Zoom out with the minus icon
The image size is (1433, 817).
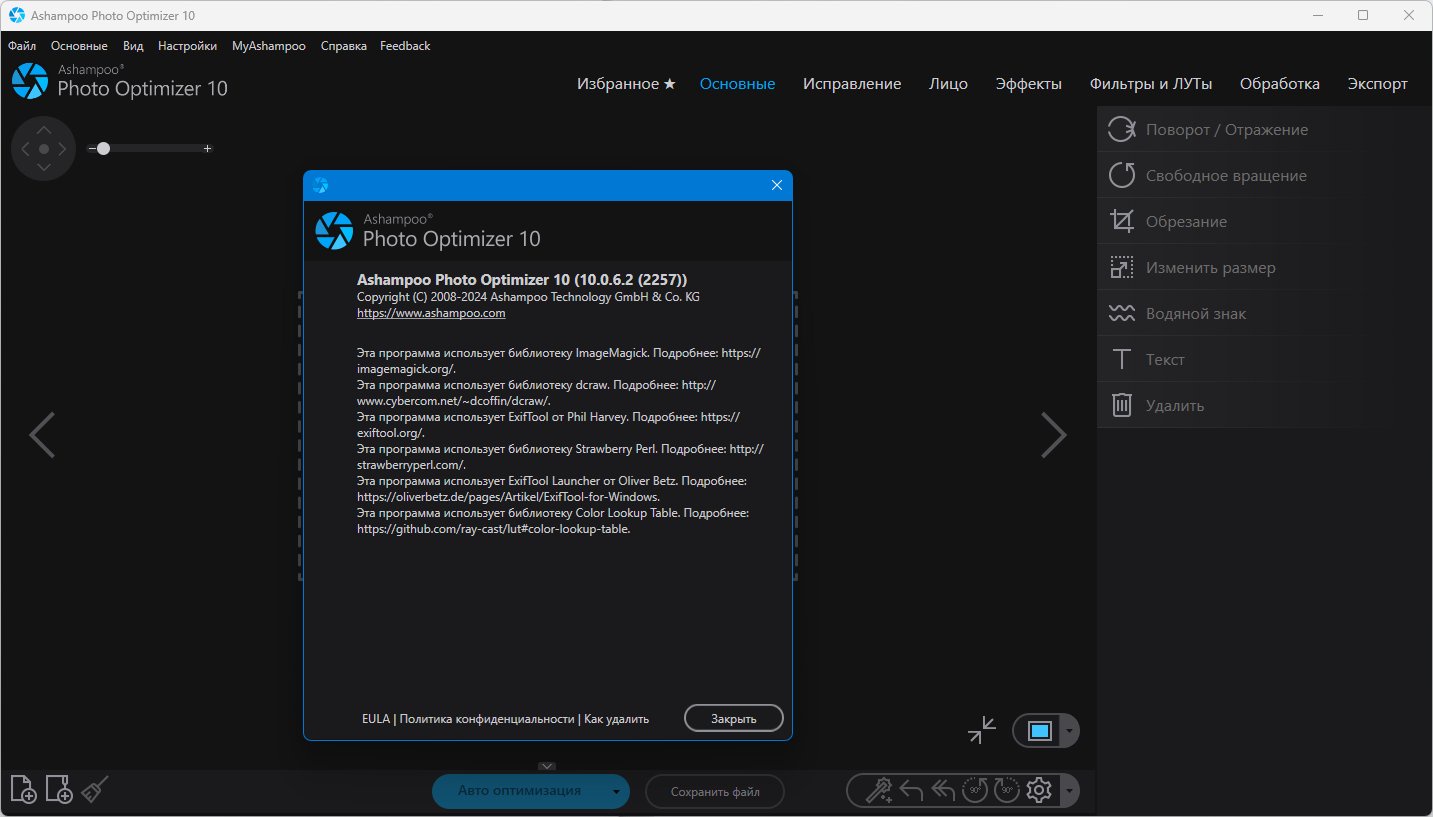91,148
